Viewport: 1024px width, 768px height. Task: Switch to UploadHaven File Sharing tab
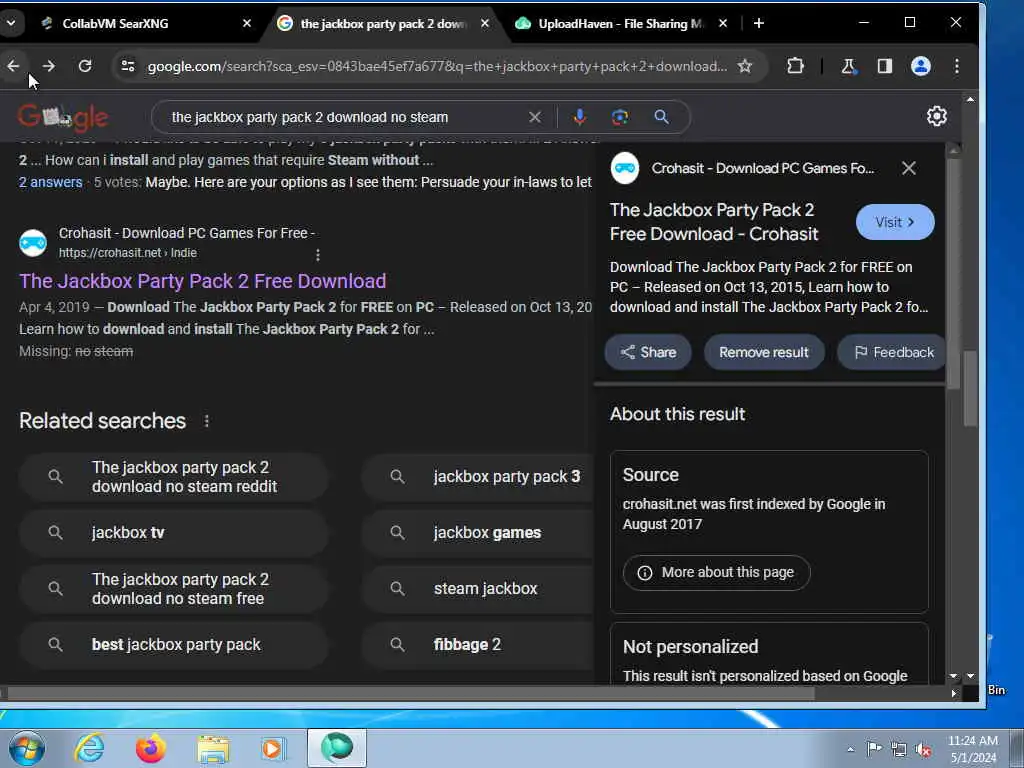[620, 24]
